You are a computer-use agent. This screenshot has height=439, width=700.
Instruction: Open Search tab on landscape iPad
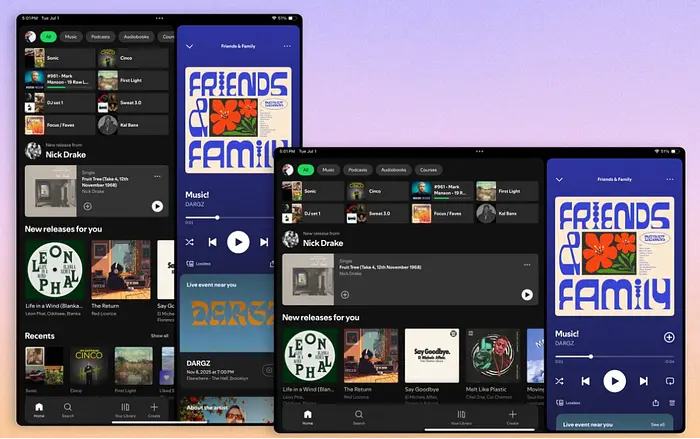pos(359,417)
